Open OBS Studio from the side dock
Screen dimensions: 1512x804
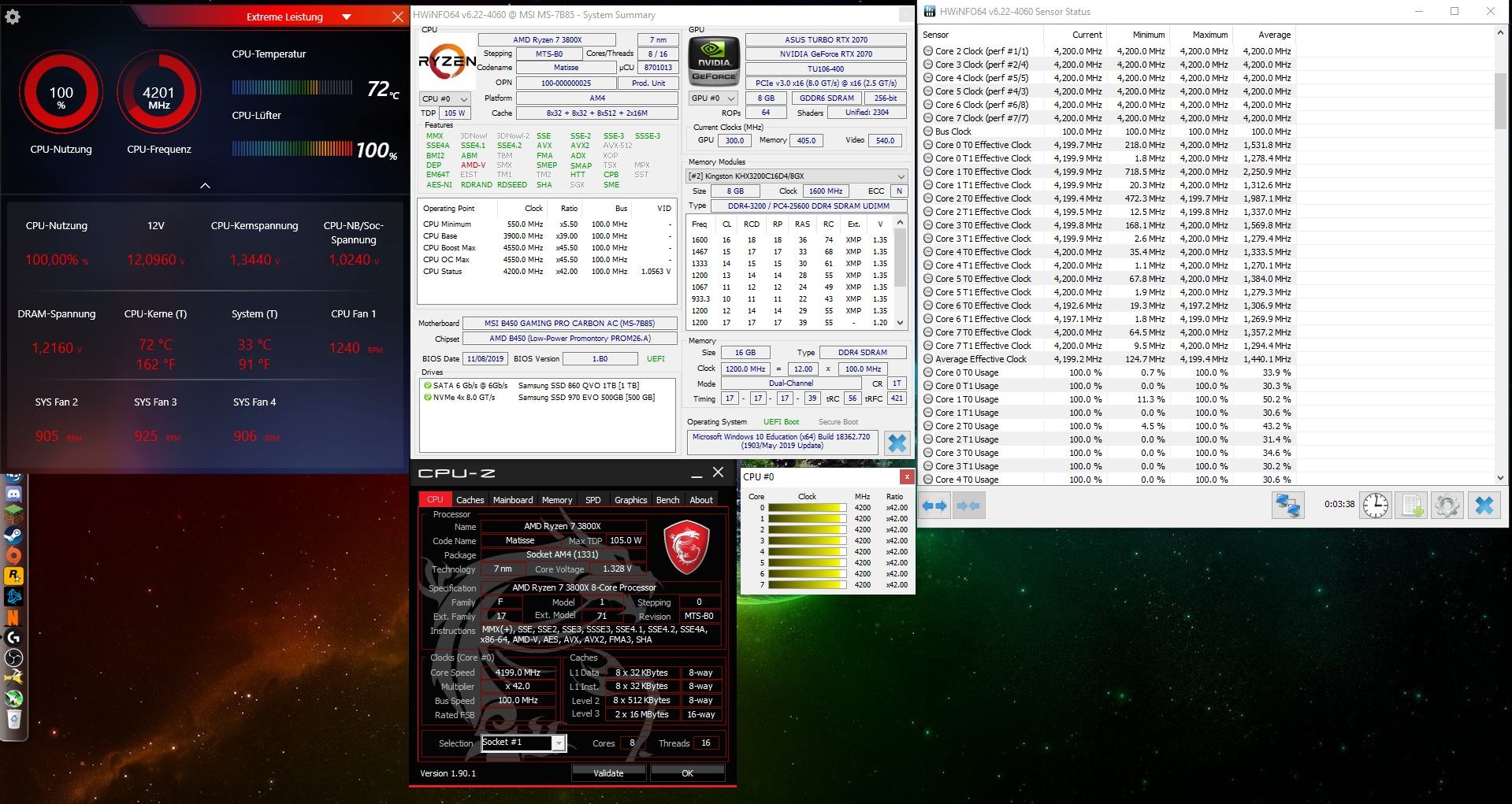click(x=13, y=658)
